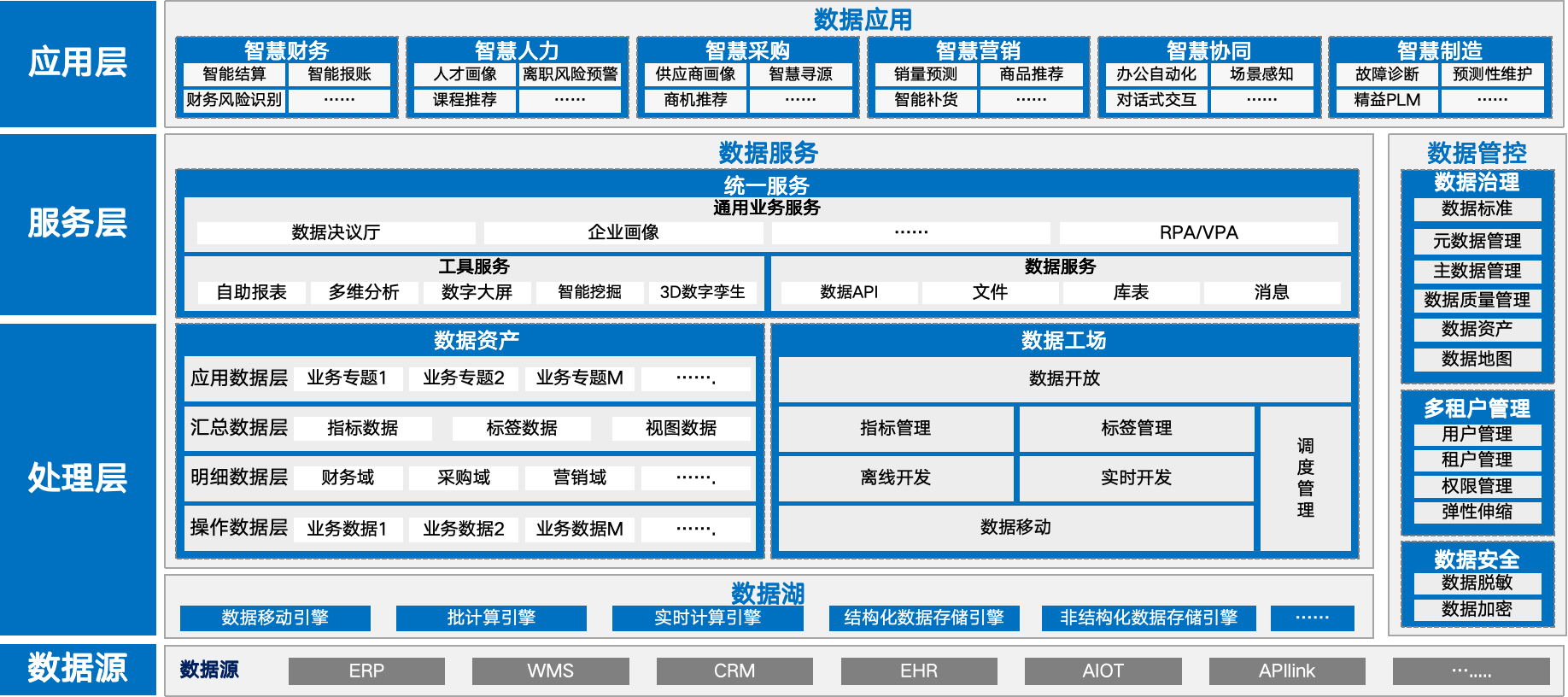The image size is (1568, 697).
Task: Open 预测性维护 under 智慧制造
Action: [x=1492, y=74]
